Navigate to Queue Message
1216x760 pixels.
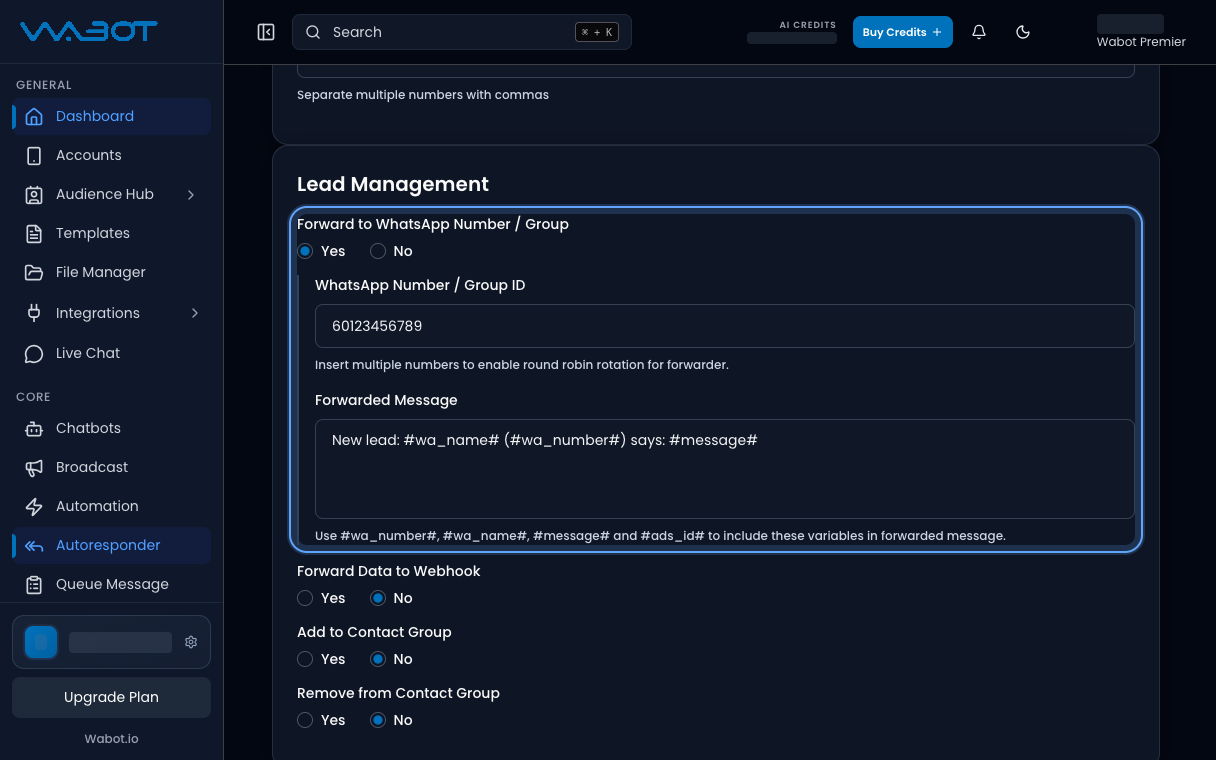point(111,584)
